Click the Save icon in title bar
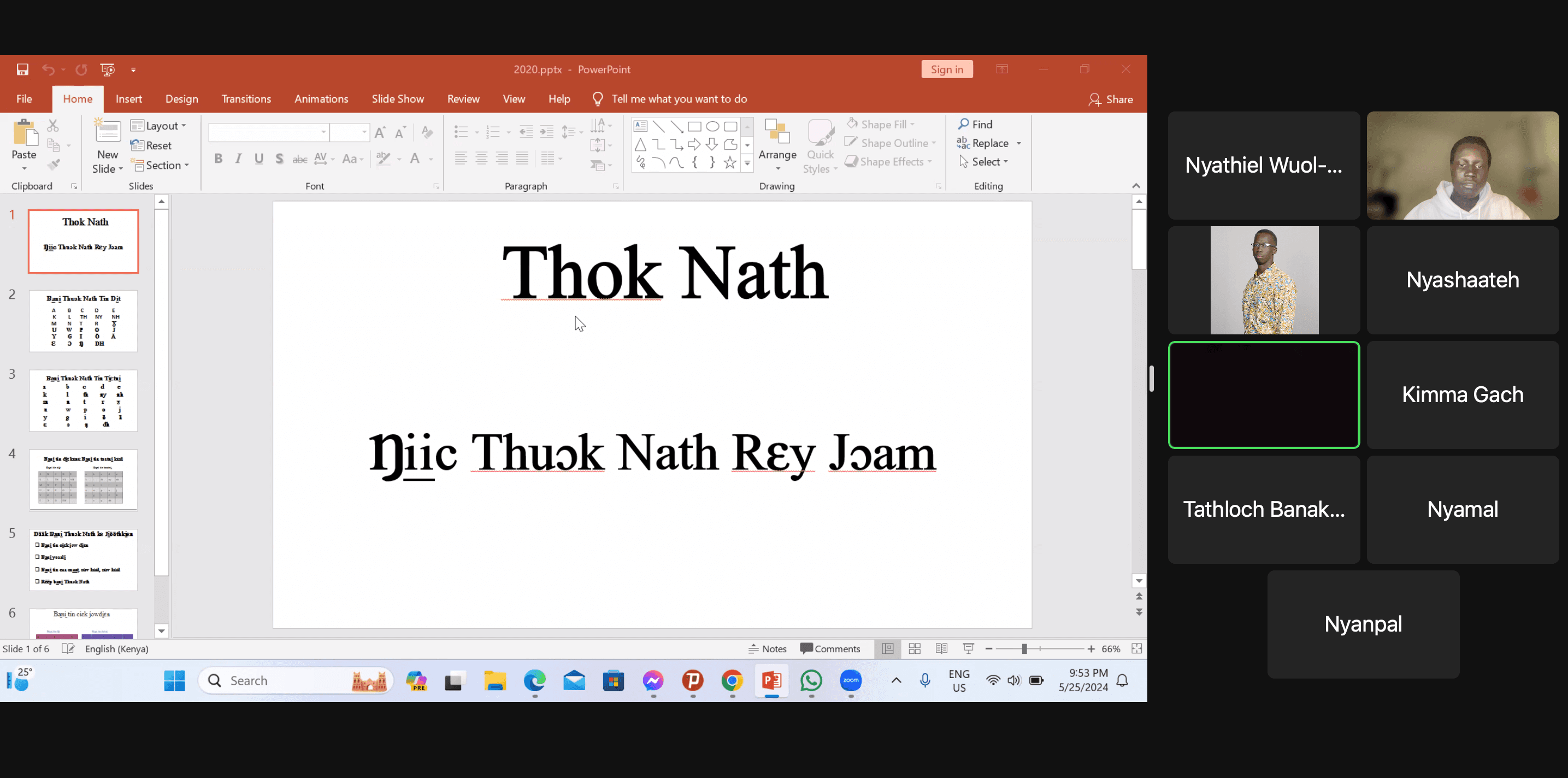Image resolution: width=1568 pixels, height=778 pixels. 22,69
